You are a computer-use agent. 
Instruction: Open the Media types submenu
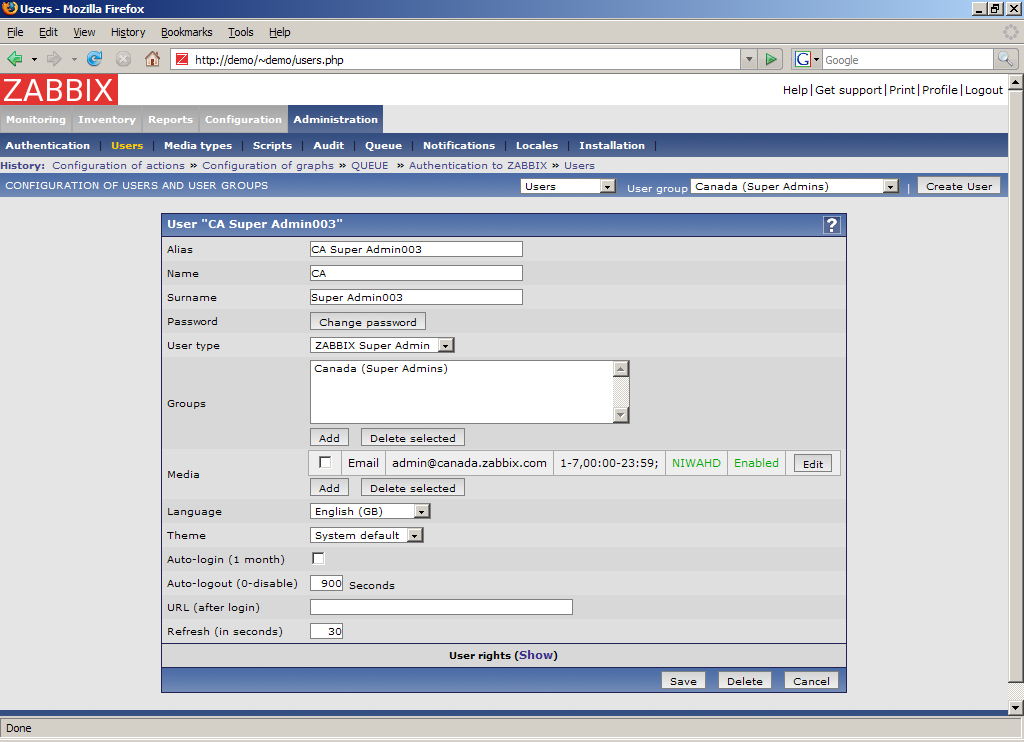(198, 146)
